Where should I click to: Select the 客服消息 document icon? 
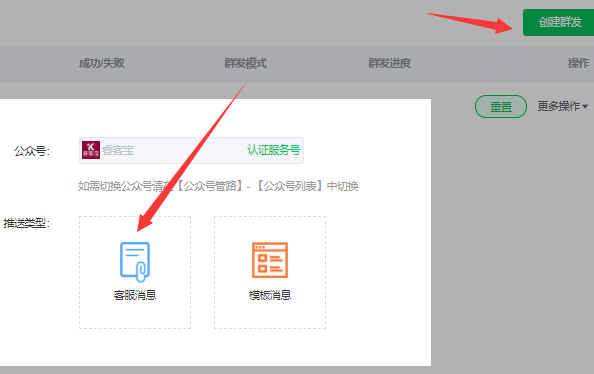click(135, 262)
